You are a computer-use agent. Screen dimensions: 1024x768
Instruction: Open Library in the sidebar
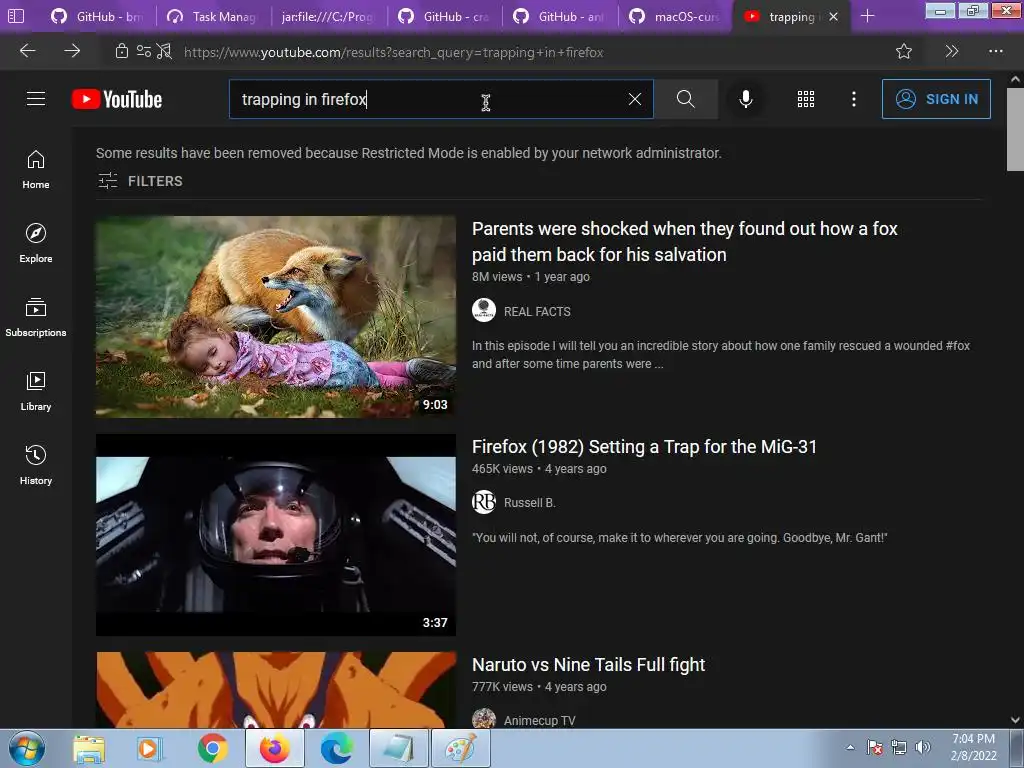(x=36, y=391)
